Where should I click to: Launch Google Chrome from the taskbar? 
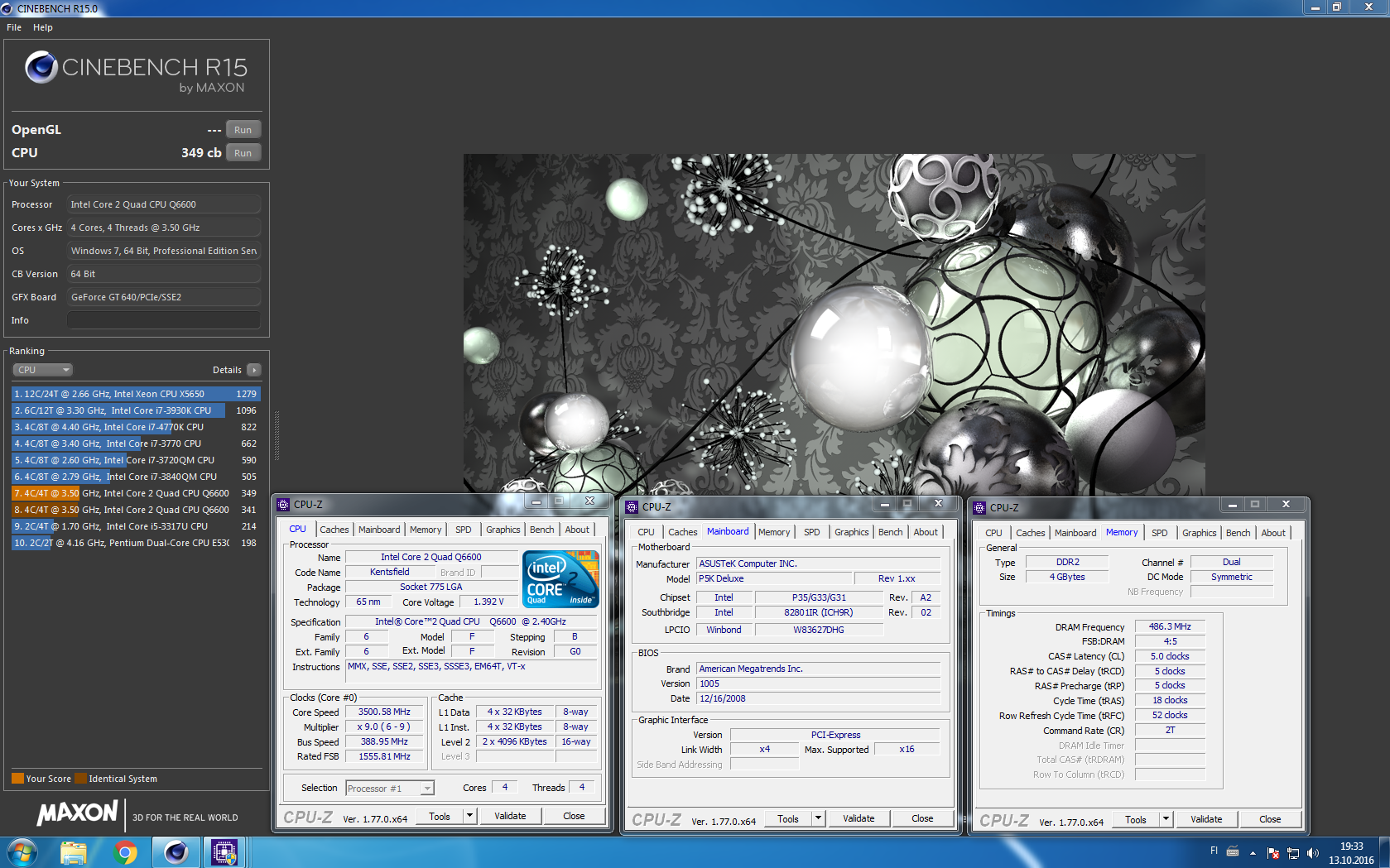point(125,852)
